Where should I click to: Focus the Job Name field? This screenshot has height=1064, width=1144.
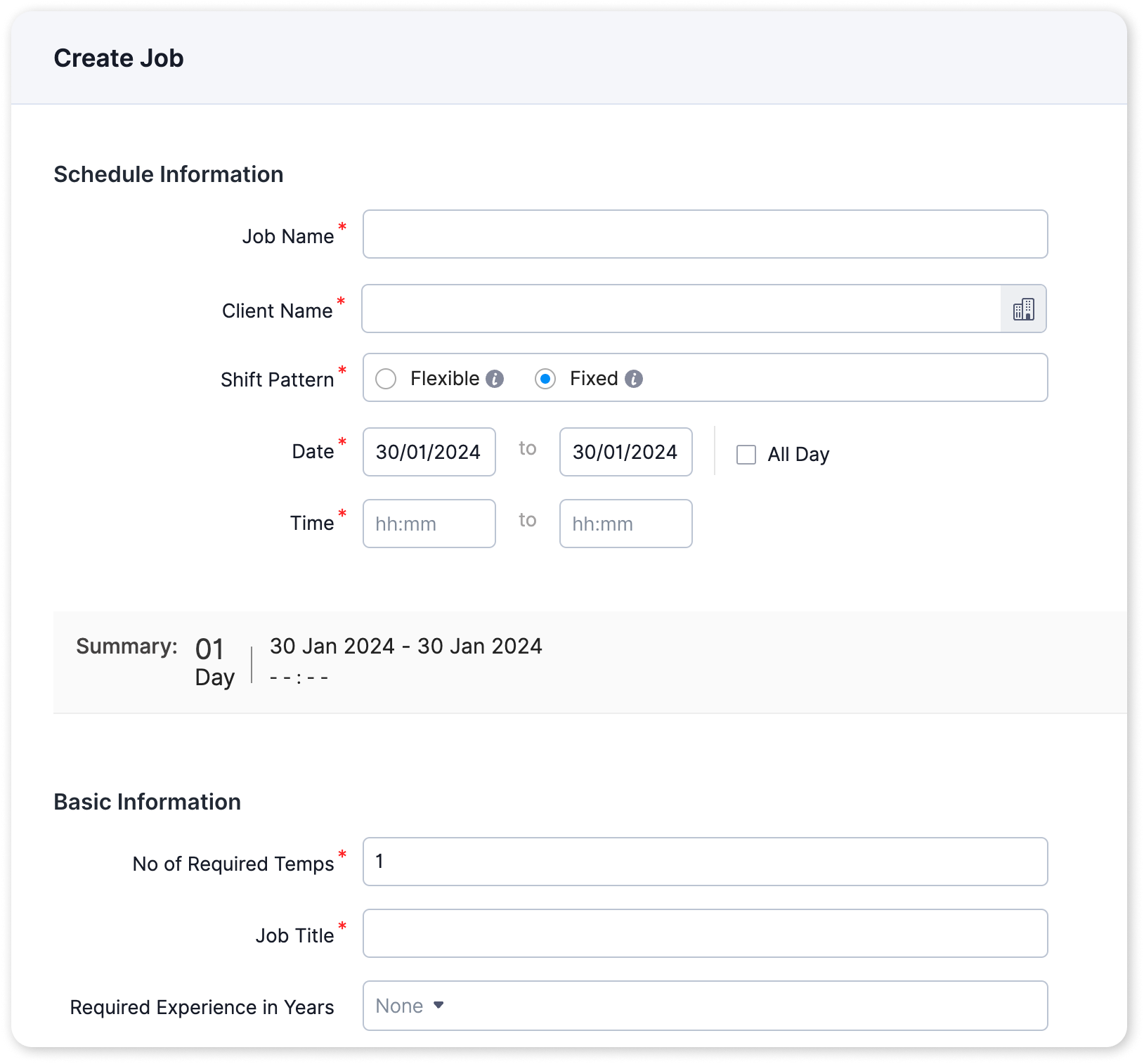705,234
